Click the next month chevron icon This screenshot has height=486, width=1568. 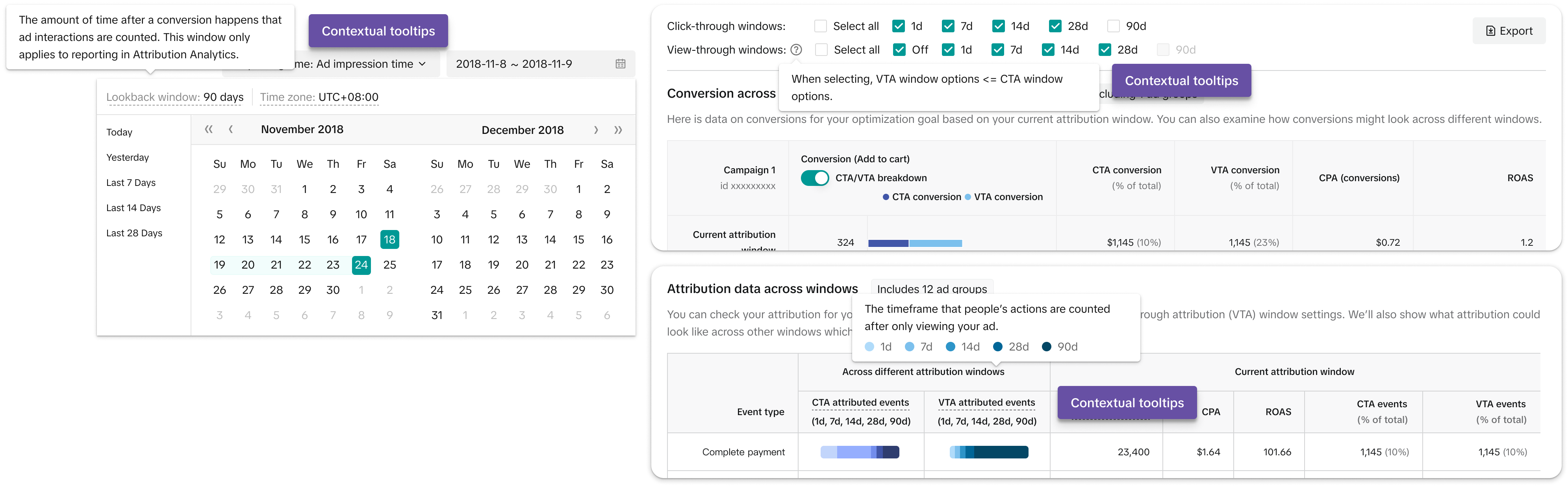[596, 130]
